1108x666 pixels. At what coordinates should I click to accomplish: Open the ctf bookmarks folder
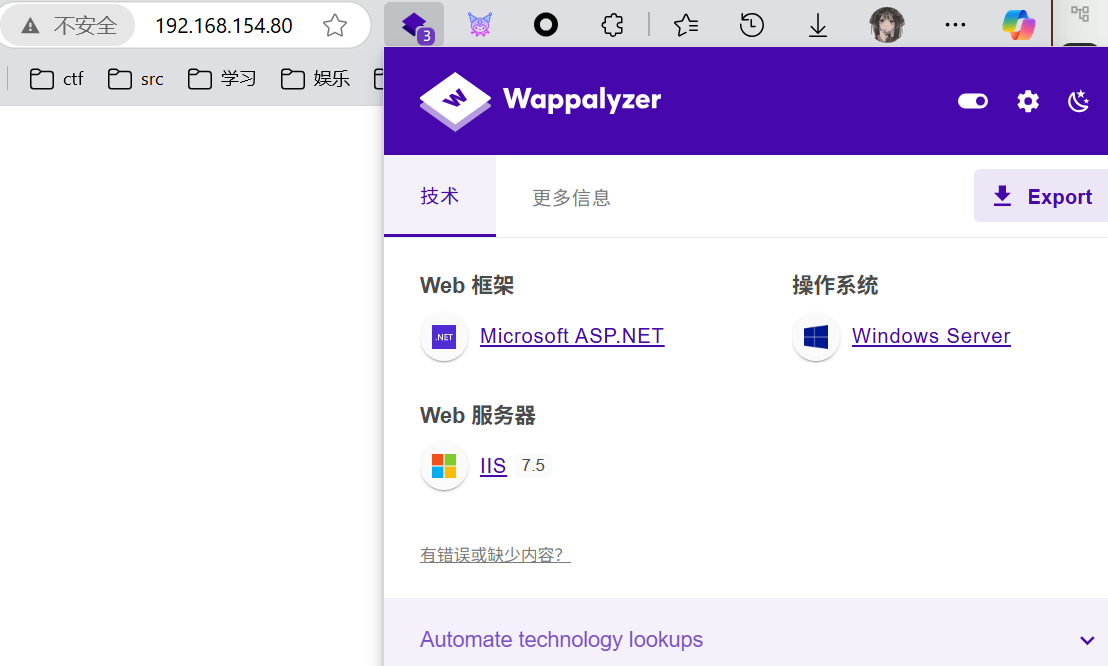pos(57,78)
